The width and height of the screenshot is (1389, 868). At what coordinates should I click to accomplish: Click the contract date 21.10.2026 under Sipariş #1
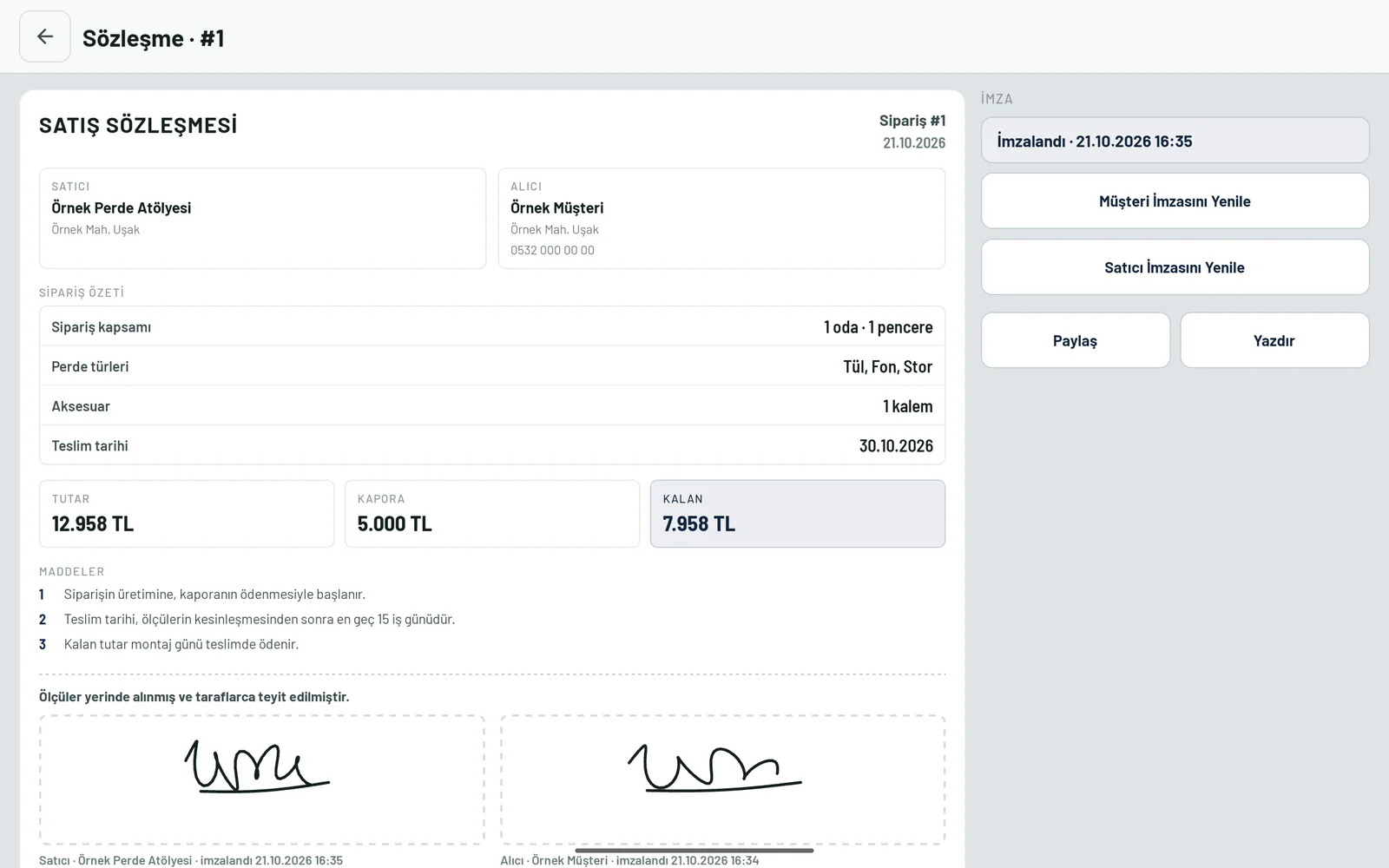[x=914, y=142]
